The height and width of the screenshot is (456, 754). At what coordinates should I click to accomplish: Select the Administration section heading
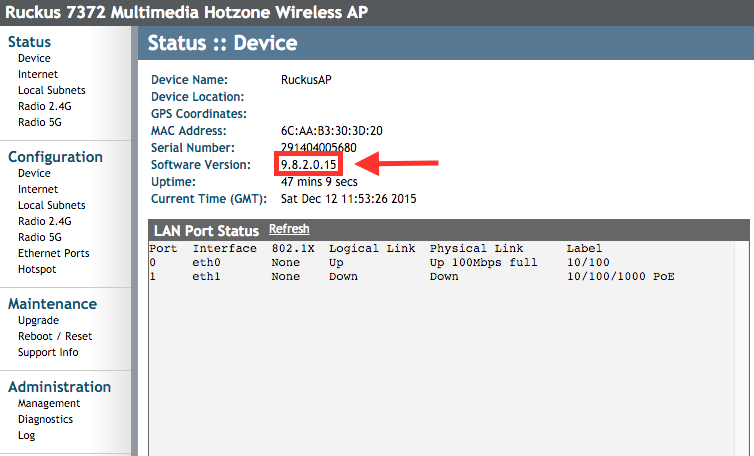(60, 387)
